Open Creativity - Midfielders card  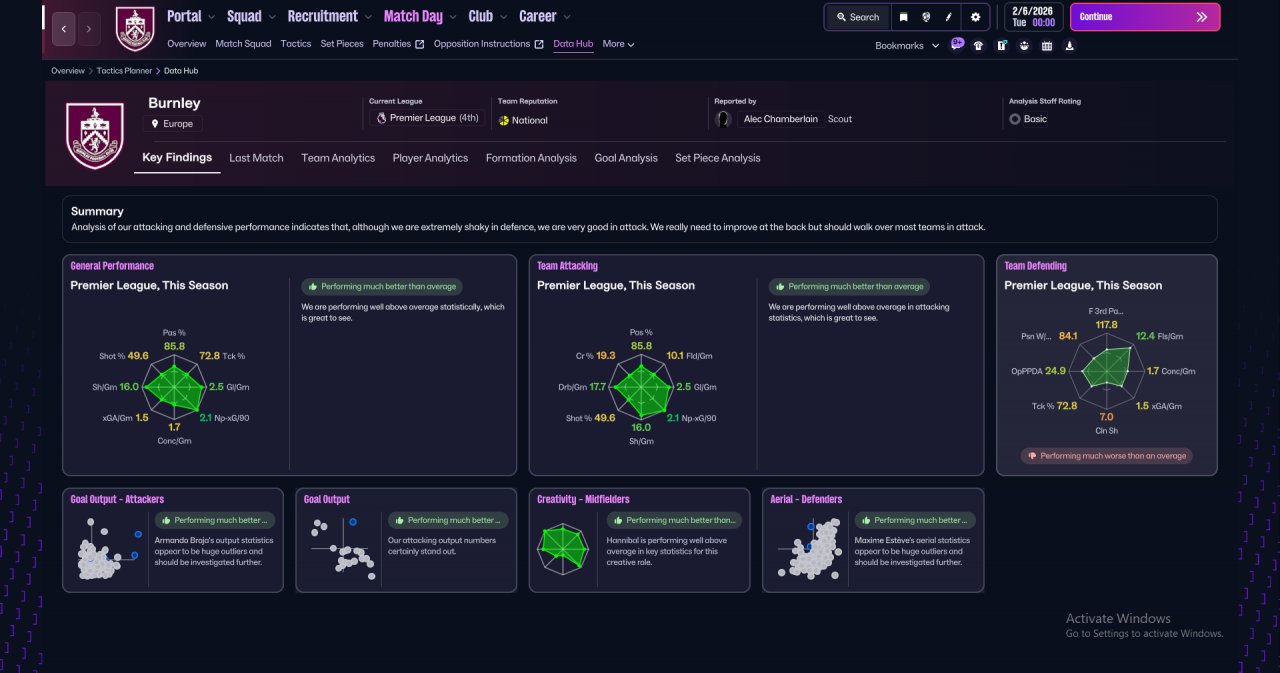(639, 540)
